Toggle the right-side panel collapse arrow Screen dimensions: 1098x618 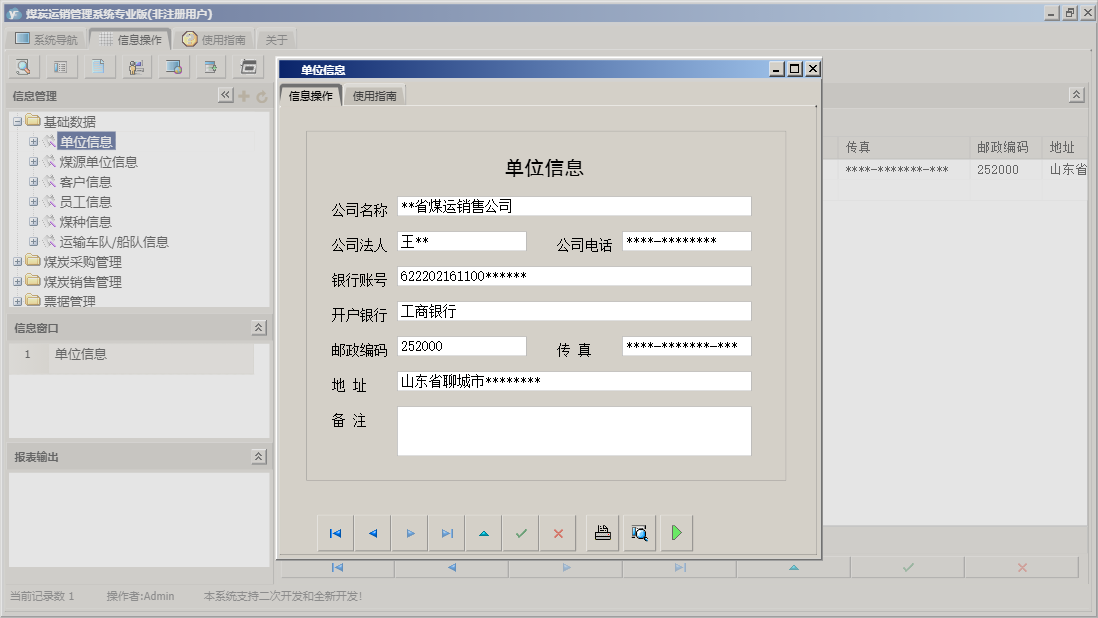coord(1077,94)
